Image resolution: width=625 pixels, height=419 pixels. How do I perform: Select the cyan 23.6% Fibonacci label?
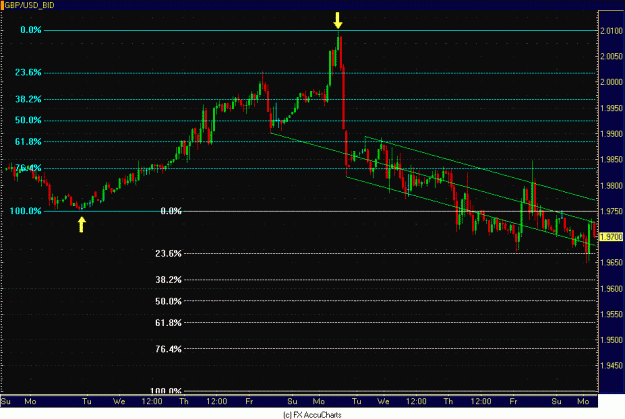point(28,72)
